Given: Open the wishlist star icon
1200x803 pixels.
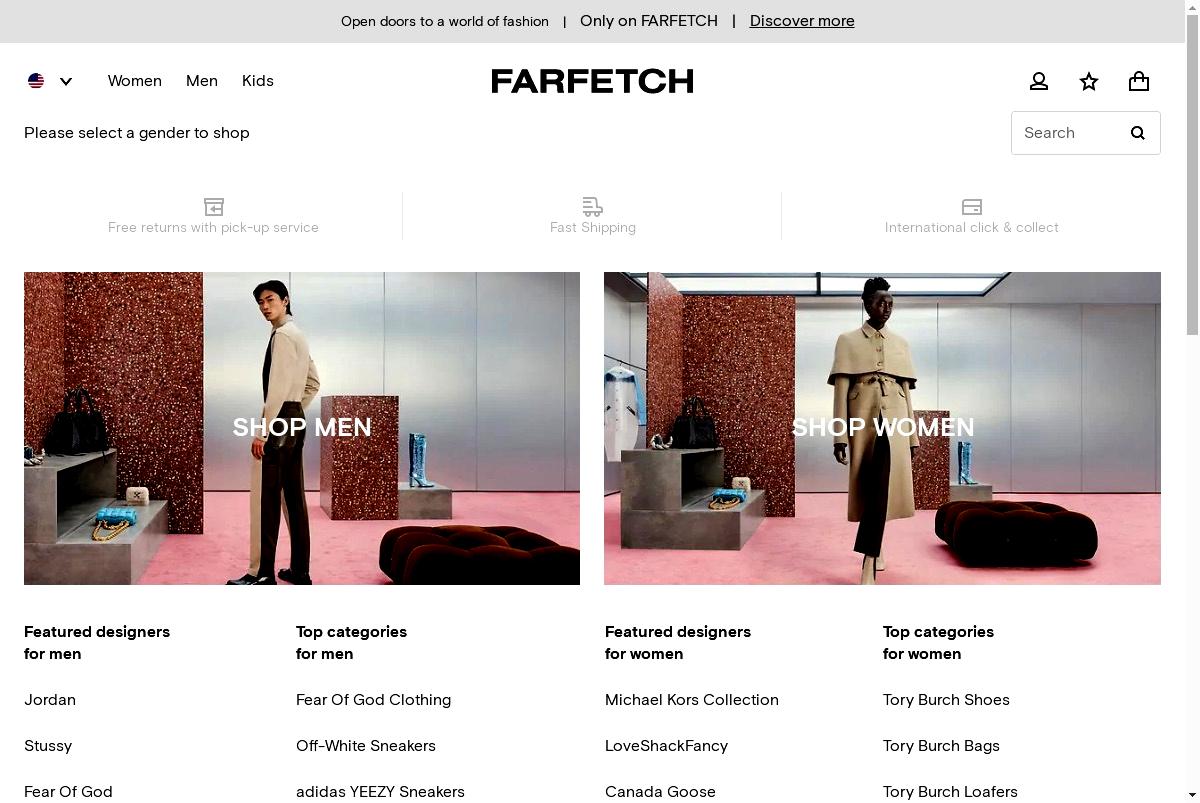Looking at the screenshot, I should [x=1089, y=82].
